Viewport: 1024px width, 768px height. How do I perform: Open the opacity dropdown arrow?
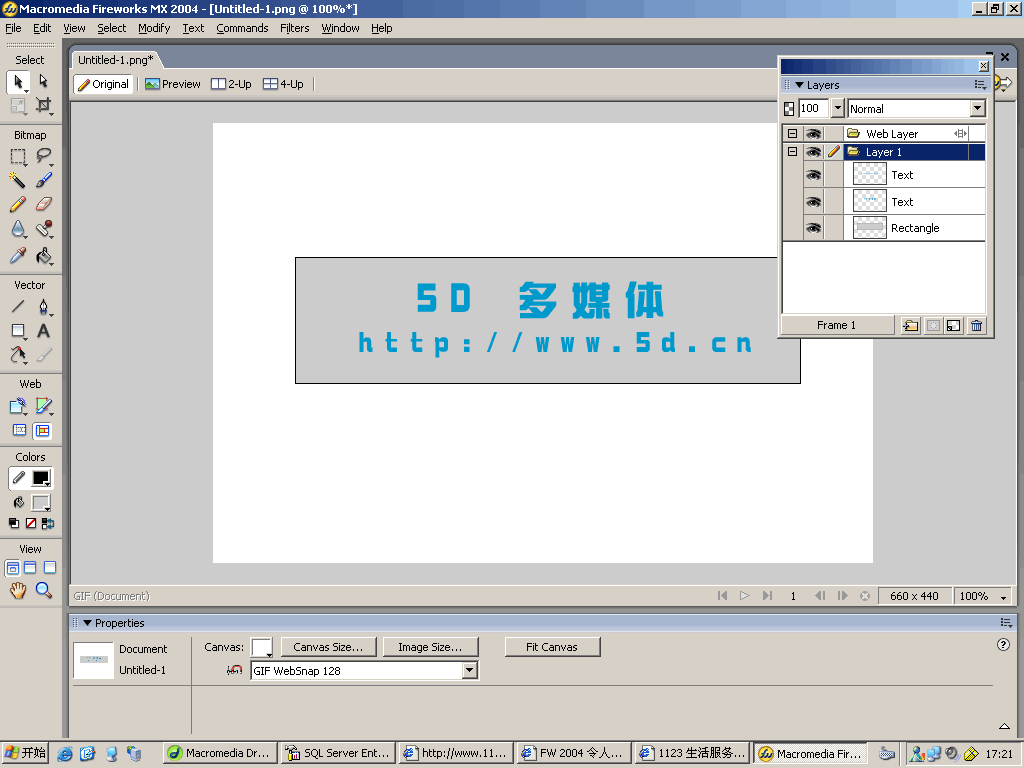coord(838,108)
